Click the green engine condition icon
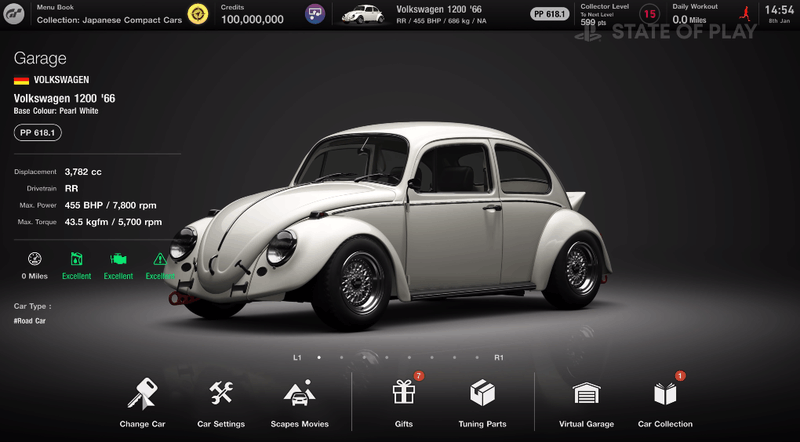Screen dimensions: 800x442 tap(118, 259)
